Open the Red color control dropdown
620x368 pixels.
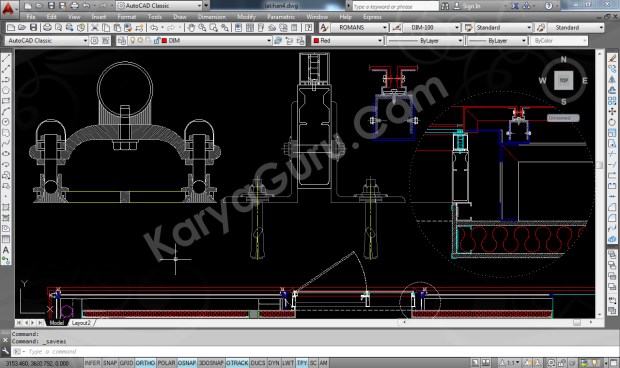click(x=380, y=41)
